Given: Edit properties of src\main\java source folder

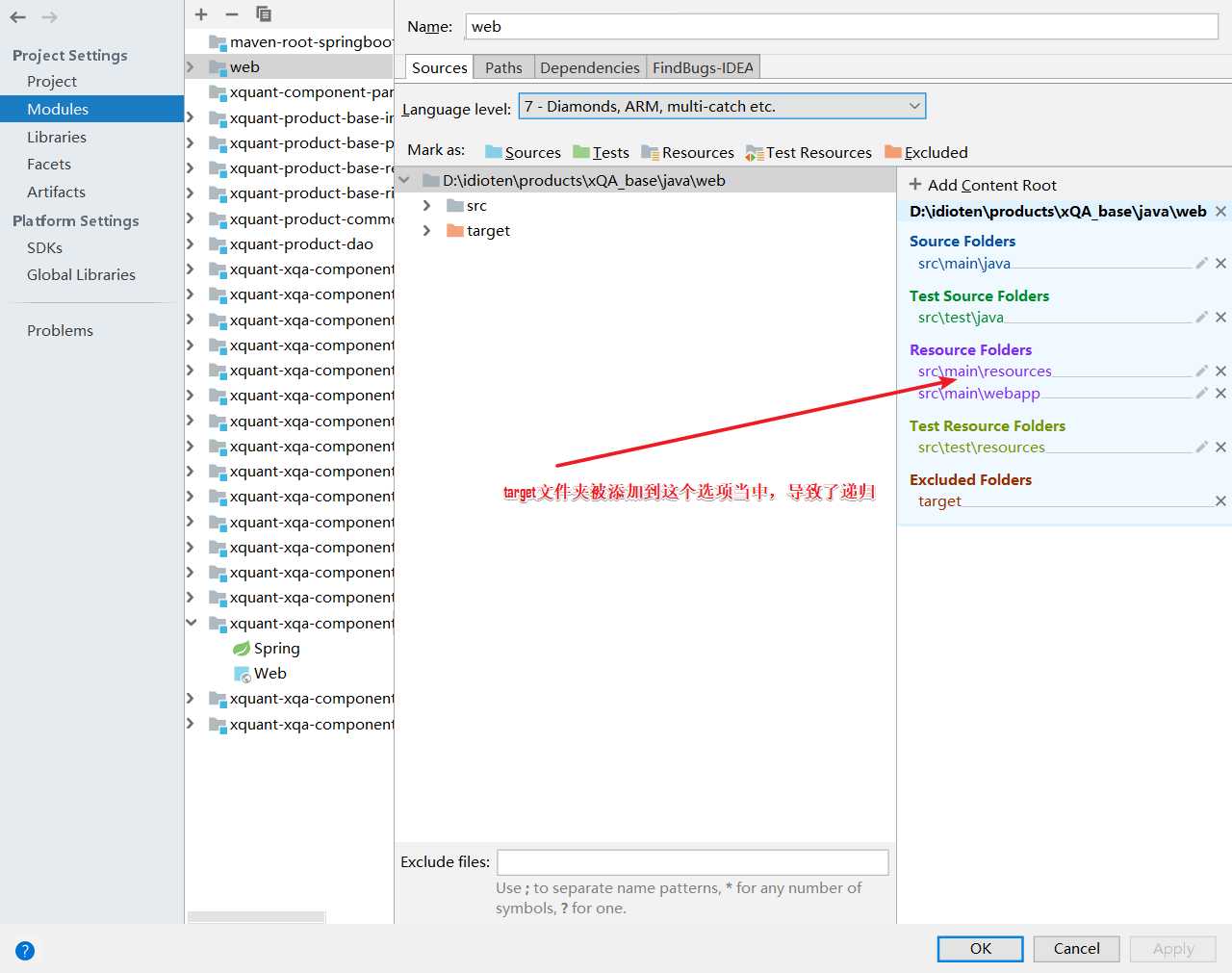Looking at the screenshot, I should click(x=1201, y=263).
